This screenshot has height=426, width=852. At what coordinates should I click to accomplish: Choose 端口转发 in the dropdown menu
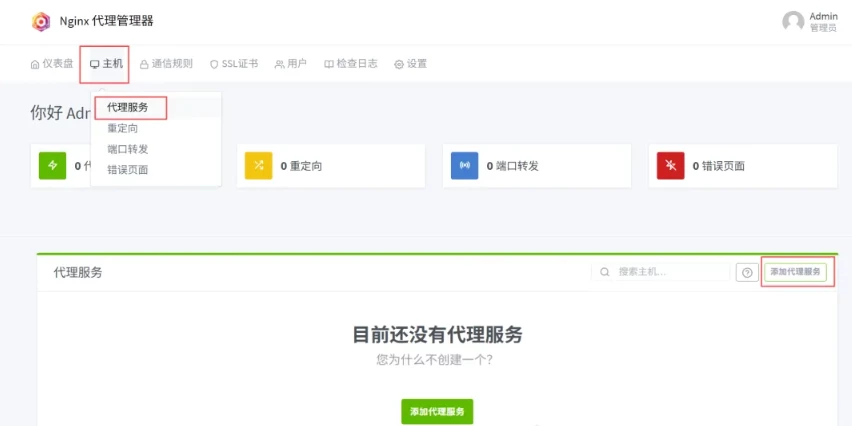pyautogui.click(x=128, y=149)
